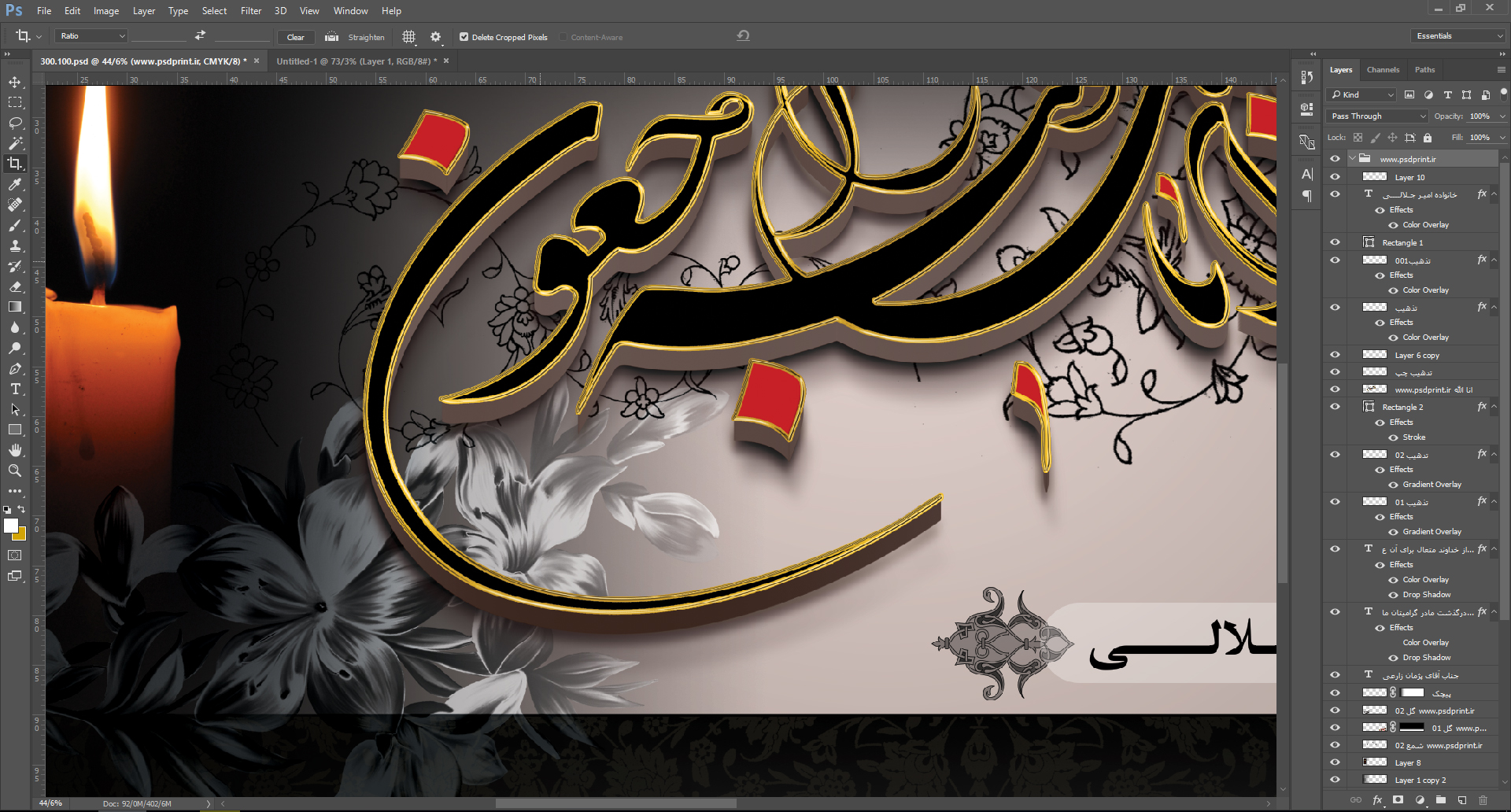The height and width of the screenshot is (812, 1511).
Task: Select the Pen tool
Action: [x=15, y=368]
